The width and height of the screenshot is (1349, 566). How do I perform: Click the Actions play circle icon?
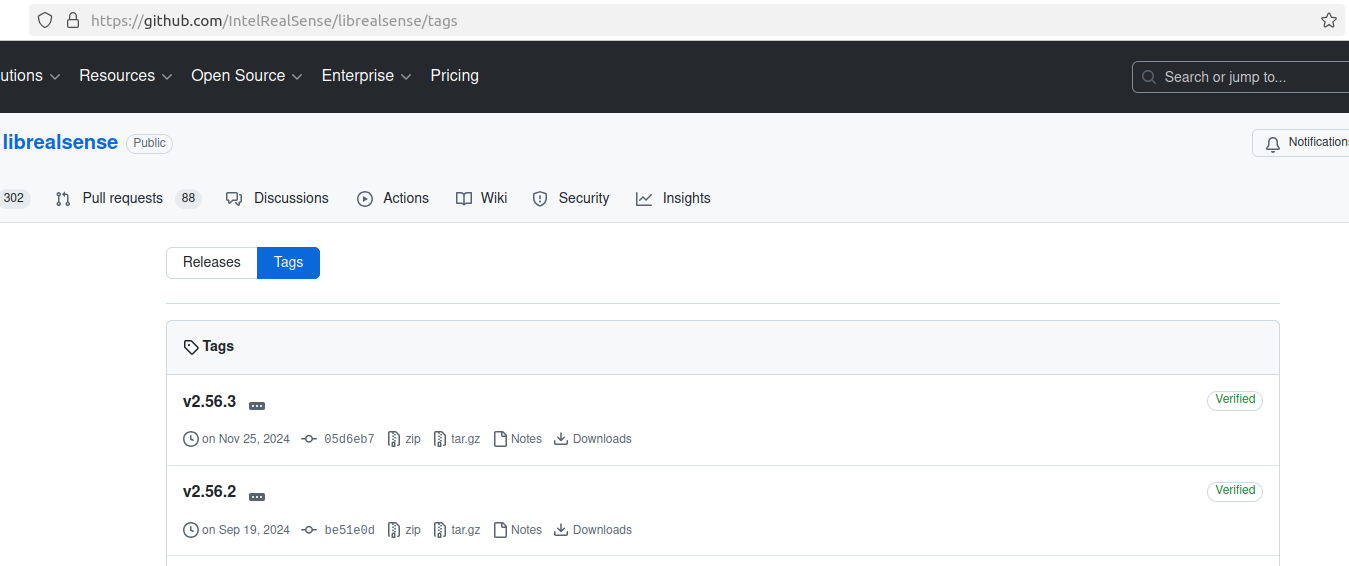coord(365,199)
